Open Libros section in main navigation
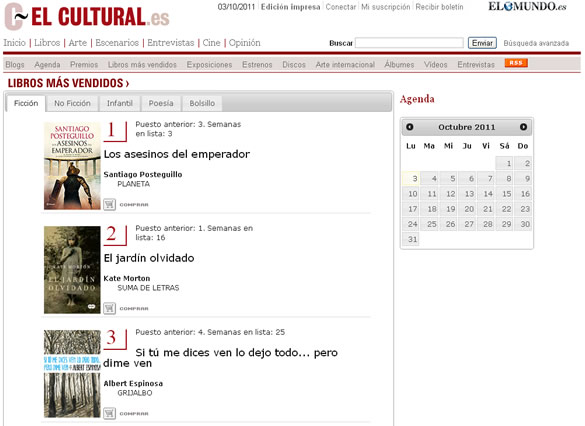Viewport: 585px width, 426px height. click(47, 43)
